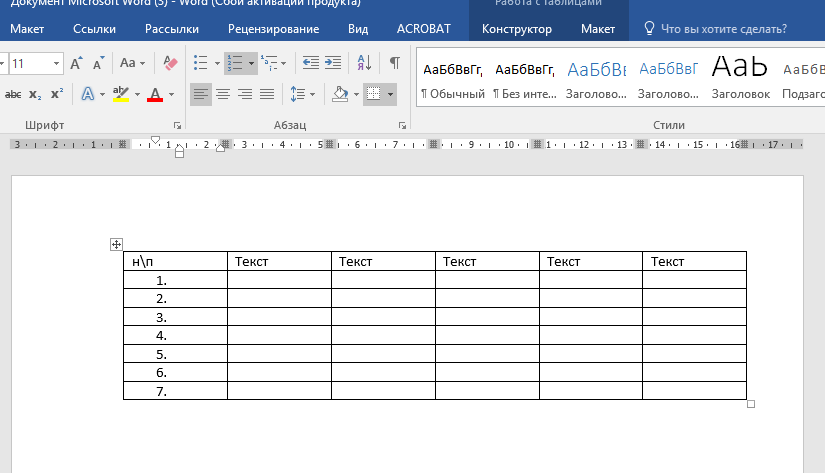Toggle numbered list button

click(x=235, y=63)
